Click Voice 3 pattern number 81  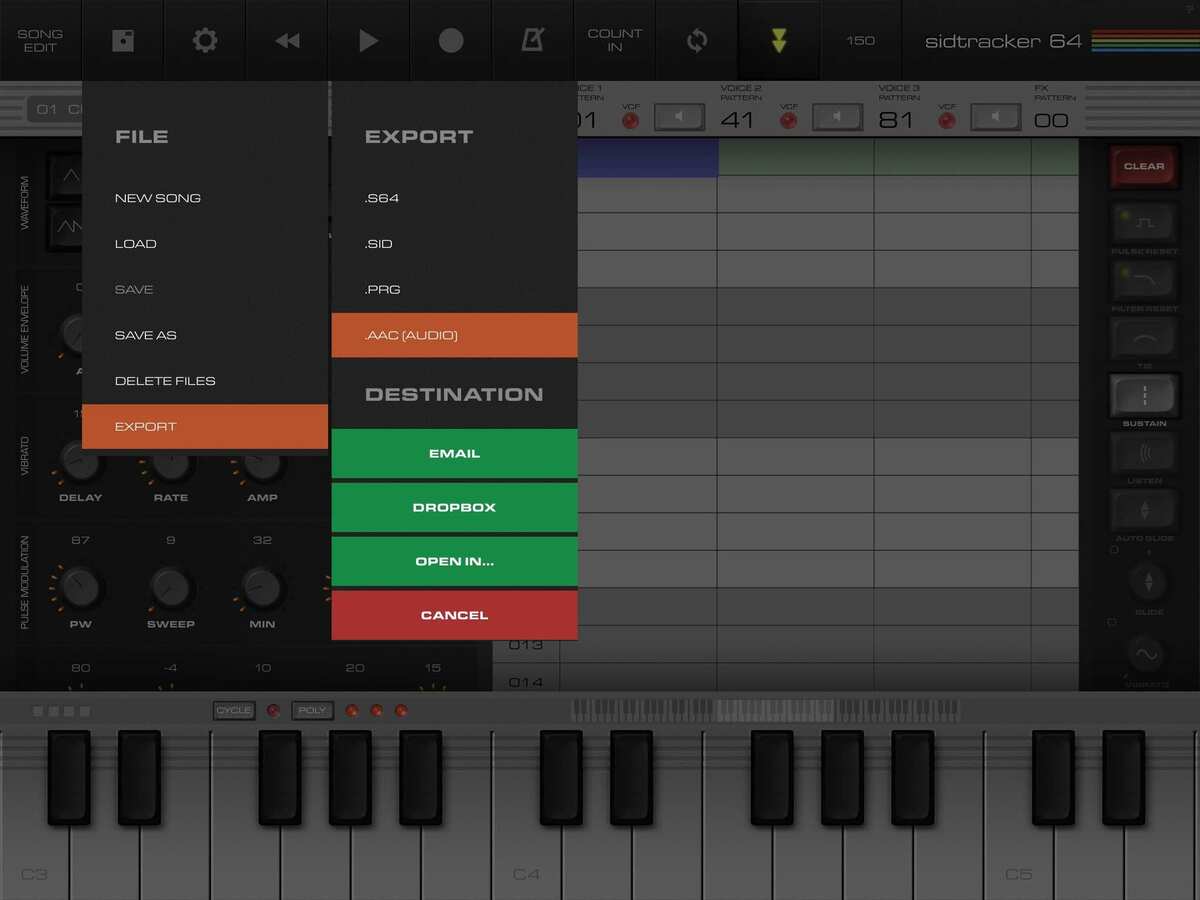pos(895,120)
